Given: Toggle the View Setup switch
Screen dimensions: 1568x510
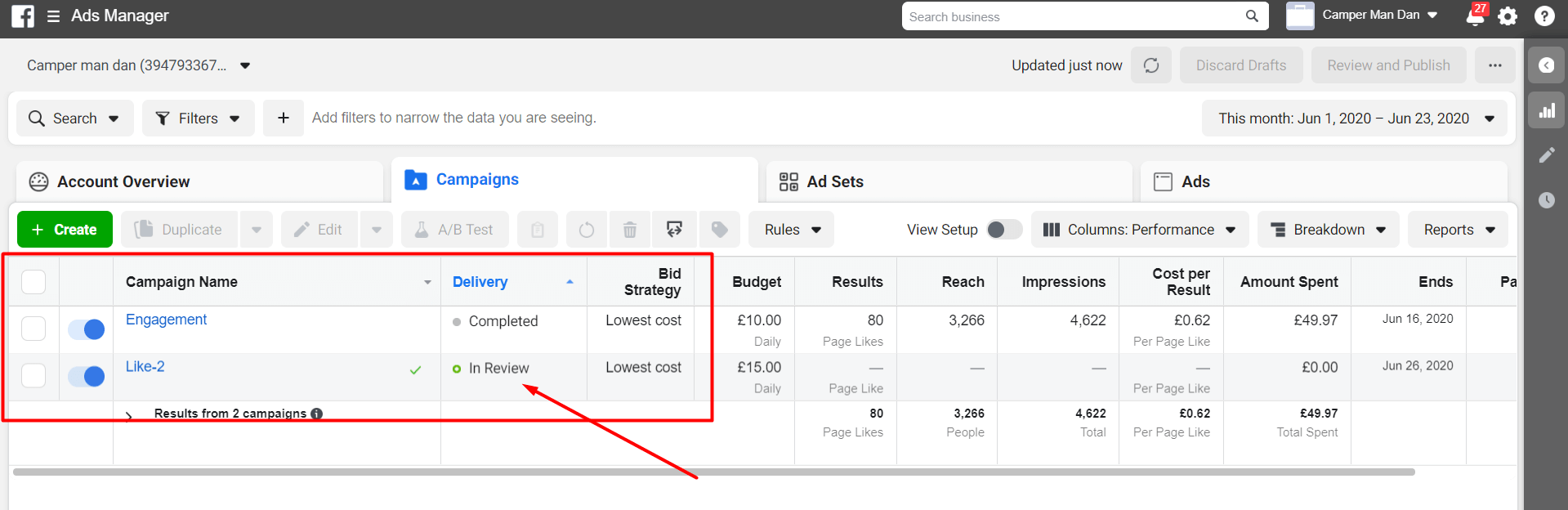Looking at the screenshot, I should [x=1004, y=230].
